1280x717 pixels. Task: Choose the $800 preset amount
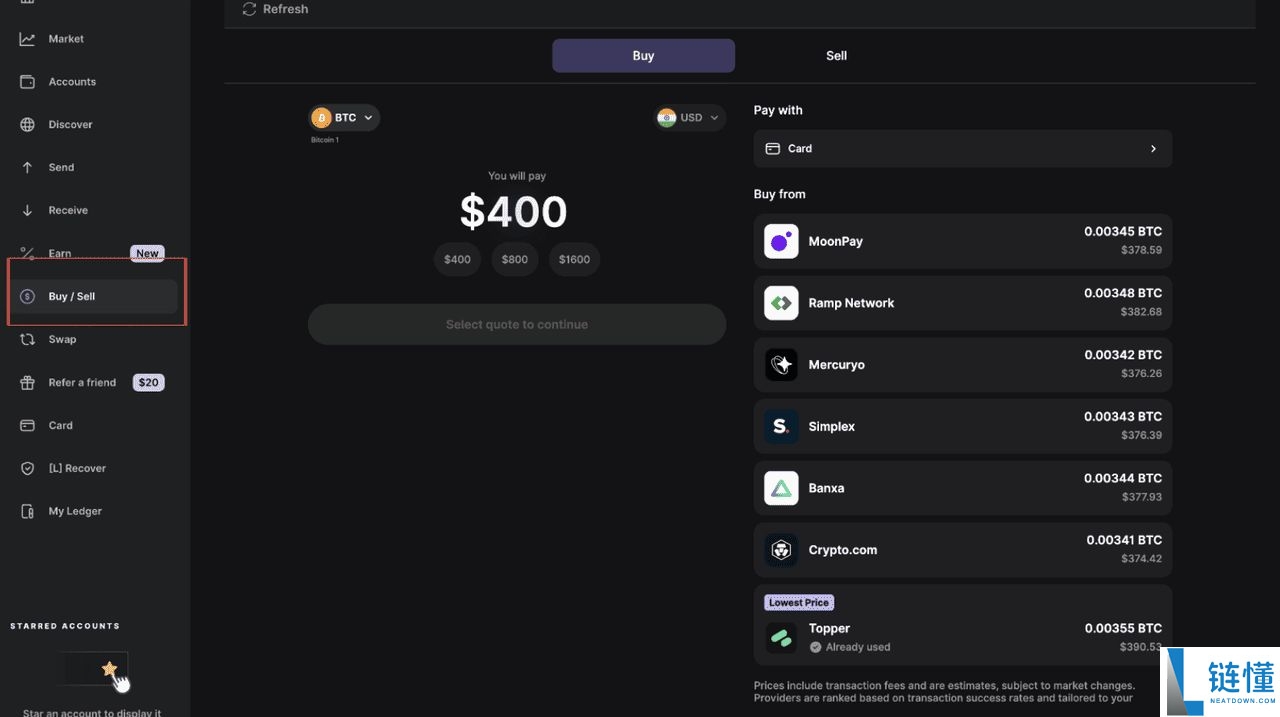pyautogui.click(x=515, y=259)
